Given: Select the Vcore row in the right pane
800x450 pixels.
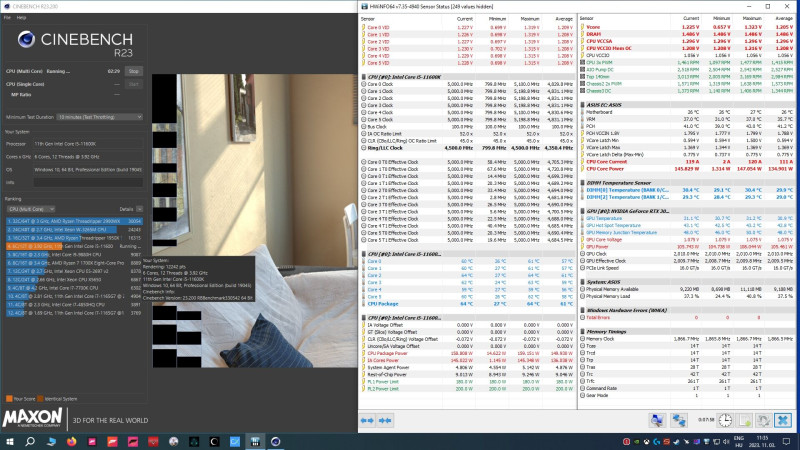Looking at the screenshot, I should pos(687,27).
